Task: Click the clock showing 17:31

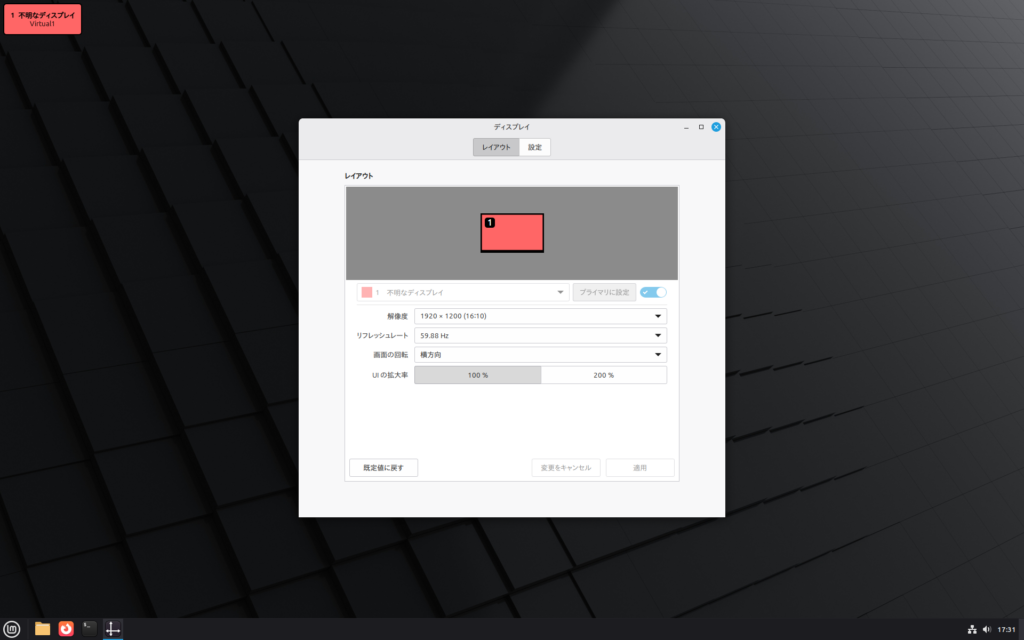Action: (x=1006, y=630)
